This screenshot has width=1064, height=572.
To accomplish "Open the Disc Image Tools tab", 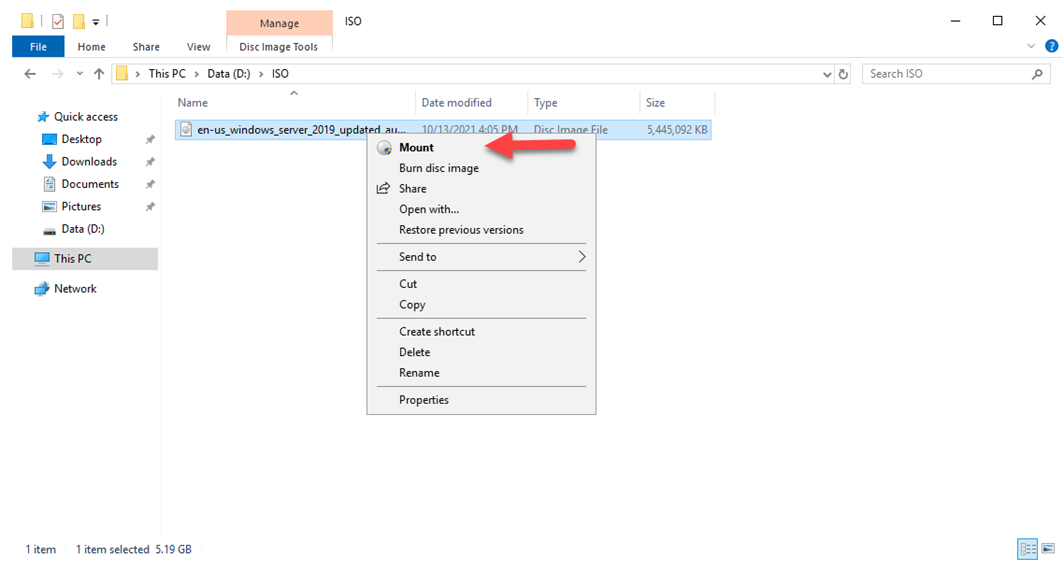I will (278, 47).
